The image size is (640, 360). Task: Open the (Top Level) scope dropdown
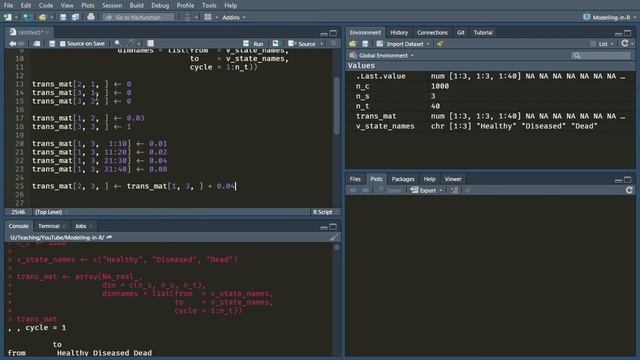point(51,212)
